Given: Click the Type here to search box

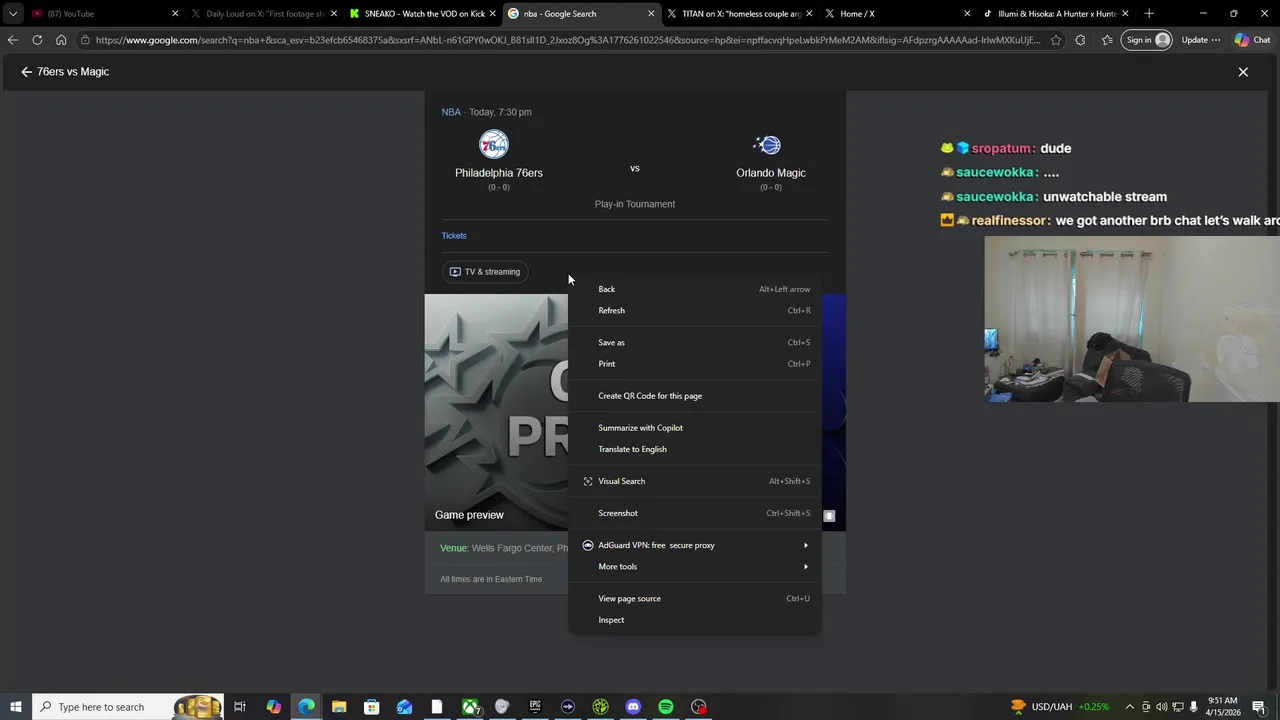Looking at the screenshot, I should 128,707.
